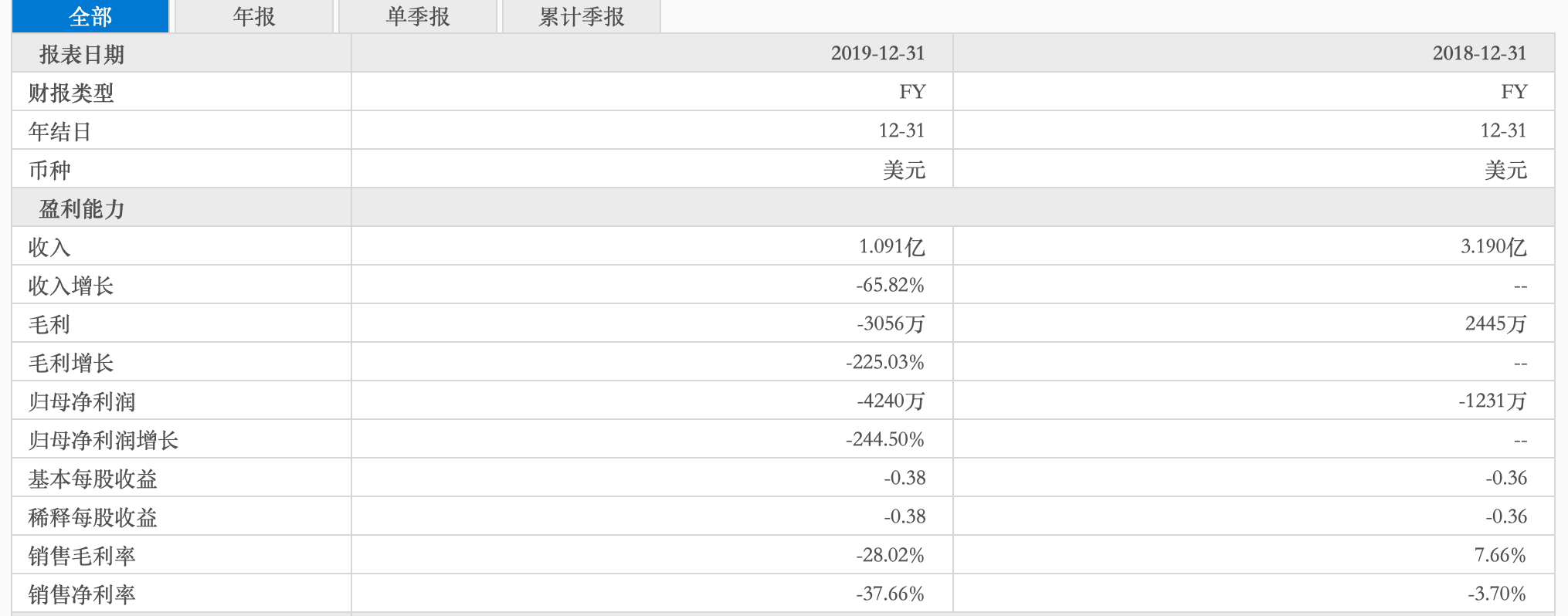Click the 2018-12-31 column header
The image size is (1568, 616).
[x=1479, y=53]
